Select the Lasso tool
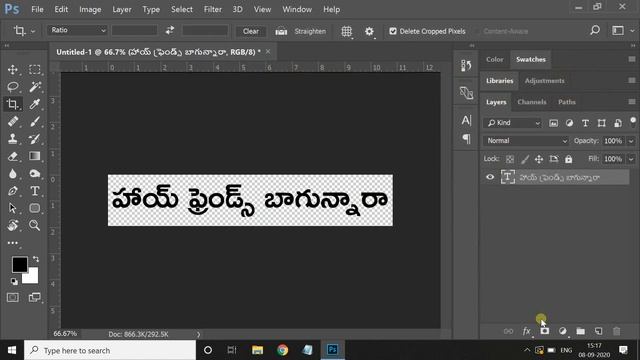Viewport: 640px width, 360px height. coord(13,87)
